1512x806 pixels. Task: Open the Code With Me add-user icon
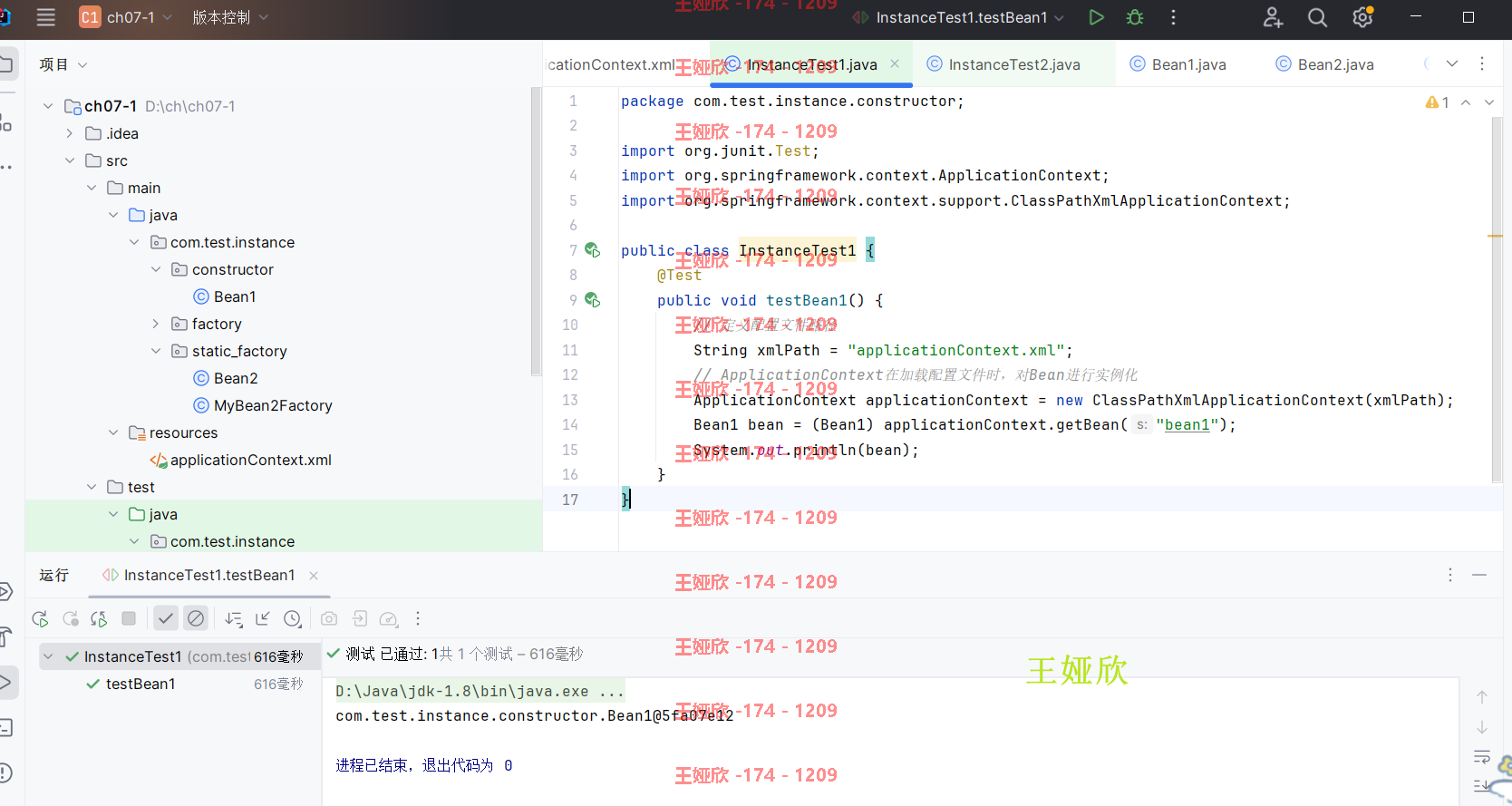click(x=1273, y=17)
